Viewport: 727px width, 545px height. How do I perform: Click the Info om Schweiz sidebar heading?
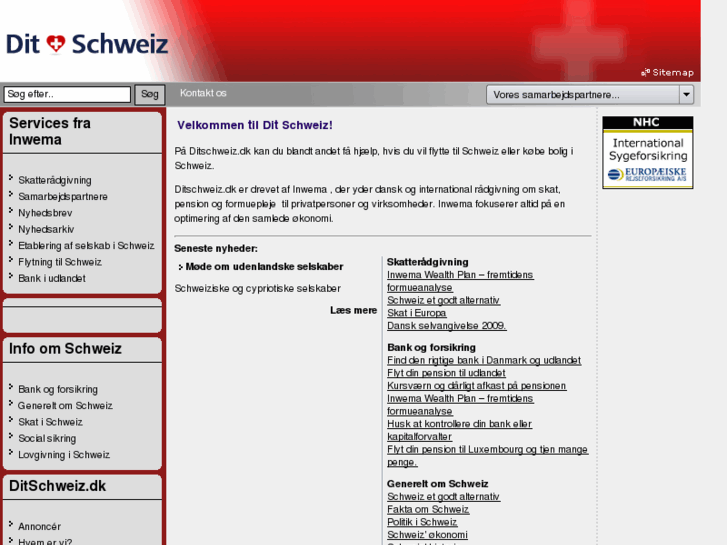(x=65, y=349)
